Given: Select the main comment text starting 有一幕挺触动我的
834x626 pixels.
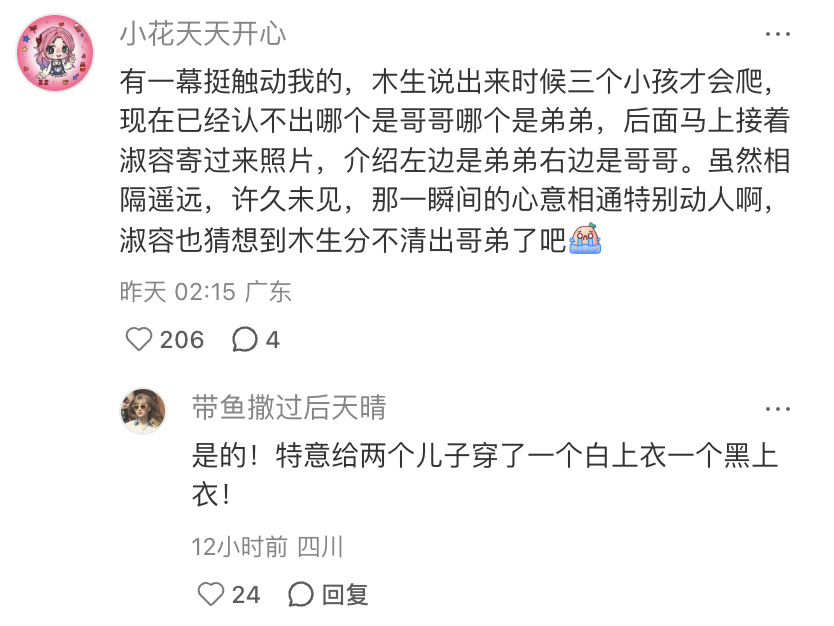Looking at the screenshot, I should (x=455, y=161).
